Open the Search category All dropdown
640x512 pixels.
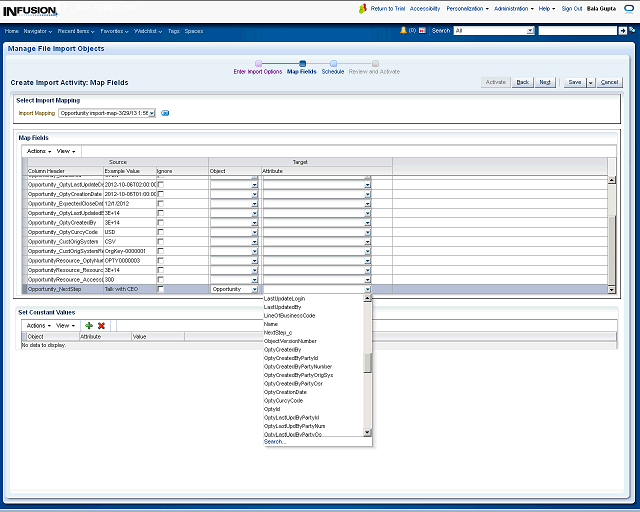coord(530,31)
